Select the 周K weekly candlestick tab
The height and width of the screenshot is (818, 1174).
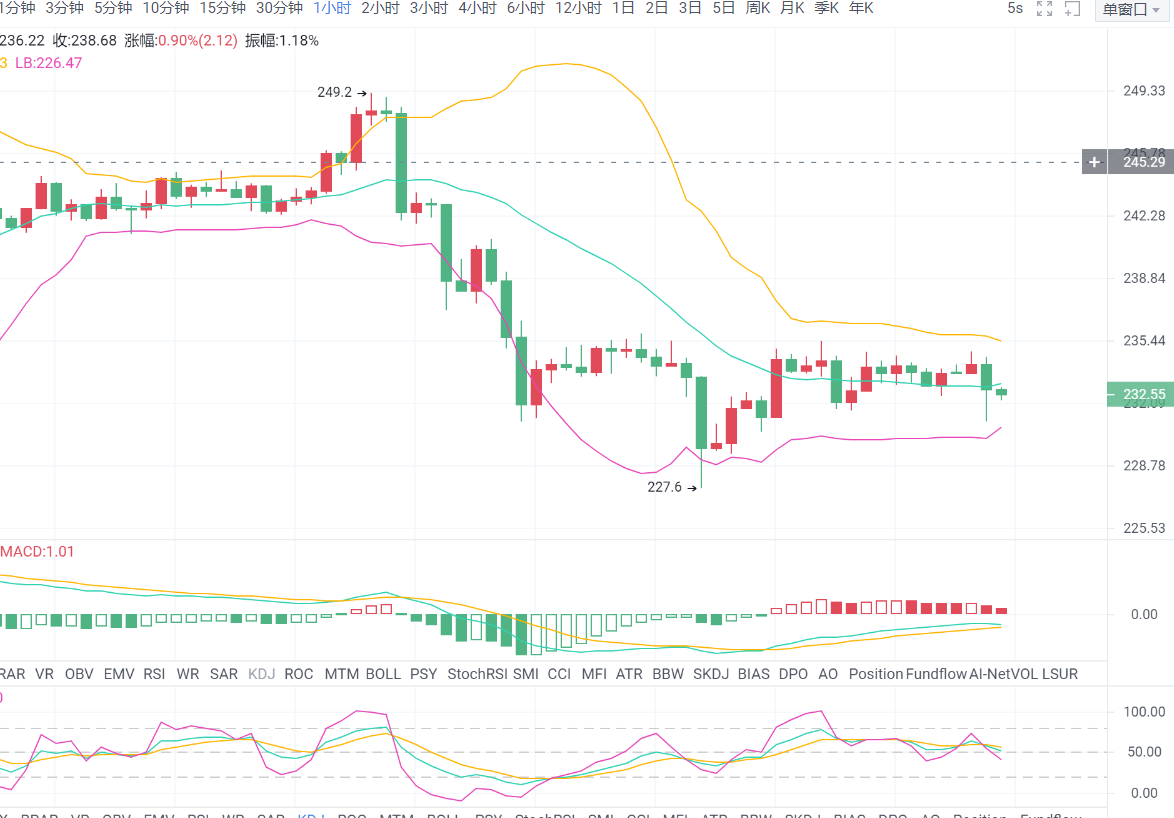(x=758, y=8)
